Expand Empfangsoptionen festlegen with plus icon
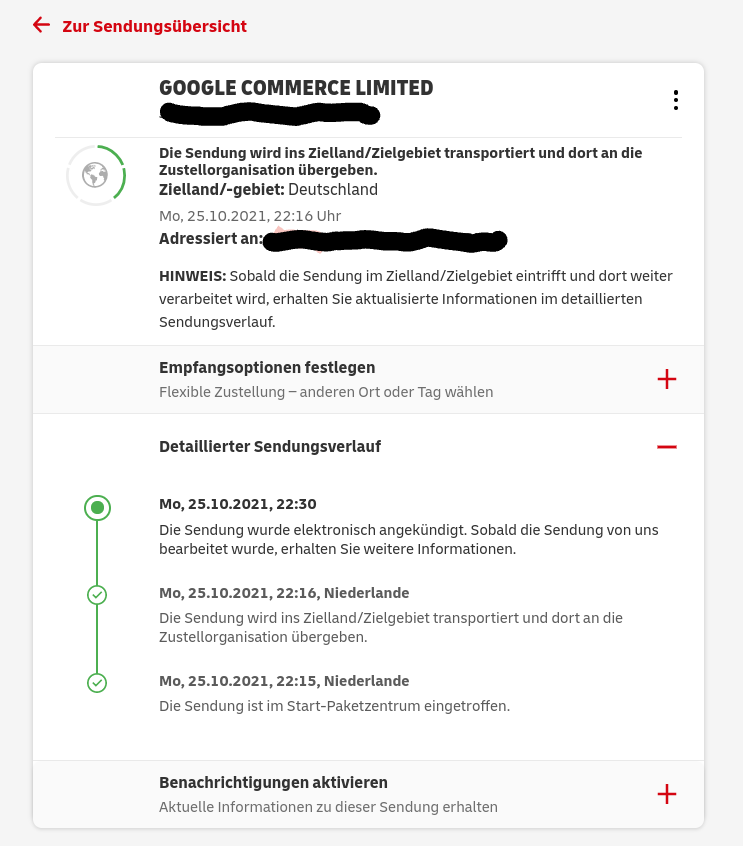 (x=667, y=379)
